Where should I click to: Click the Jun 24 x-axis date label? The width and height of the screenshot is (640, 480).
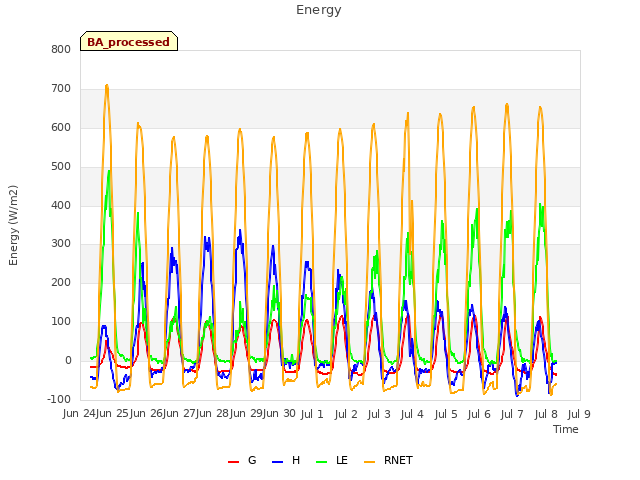[x=79, y=414]
